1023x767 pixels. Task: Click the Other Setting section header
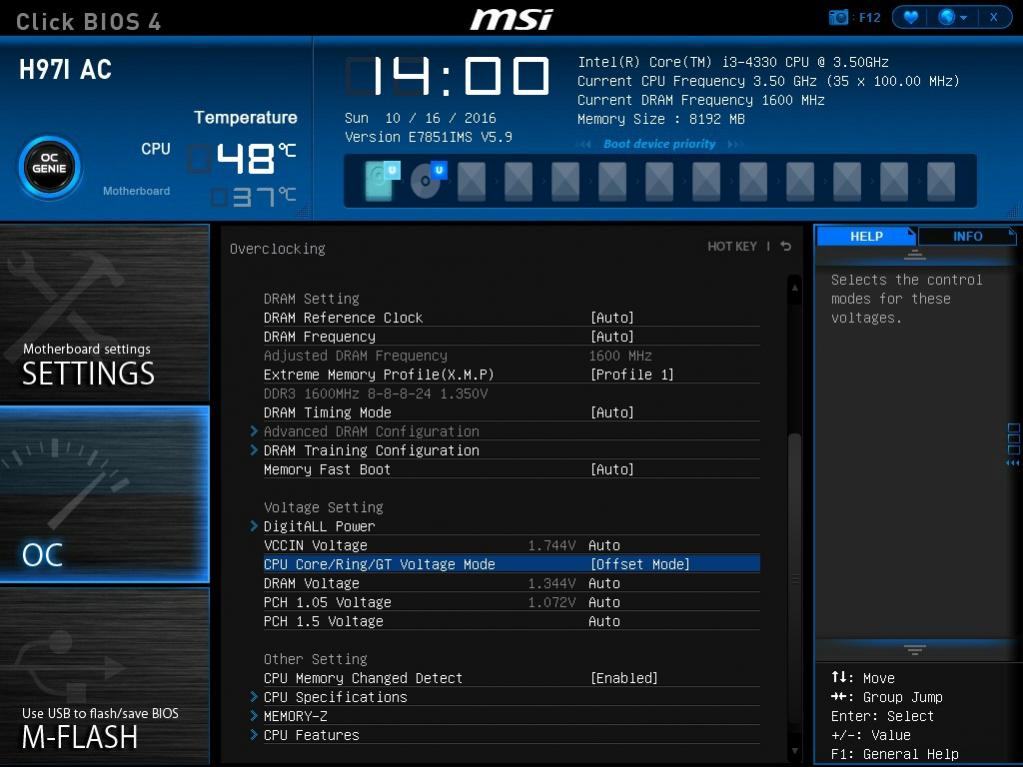pos(316,659)
